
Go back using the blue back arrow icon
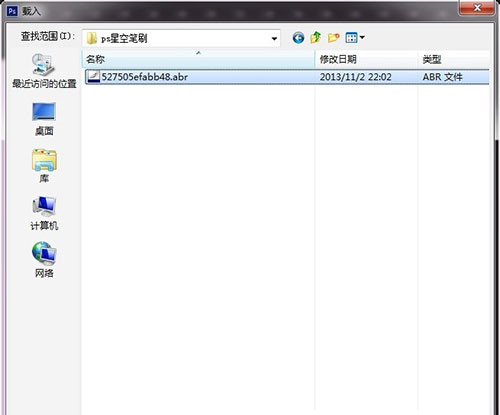pyautogui.click(x=298, y=38)
